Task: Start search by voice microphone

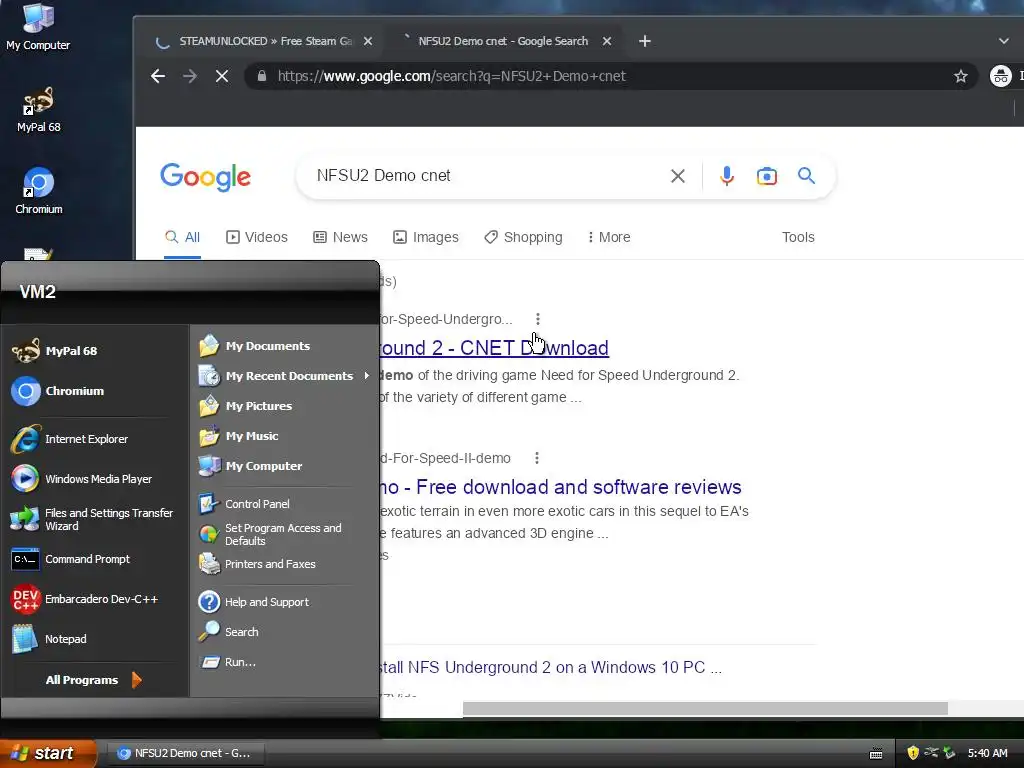Action: click(x=727, y=176)
